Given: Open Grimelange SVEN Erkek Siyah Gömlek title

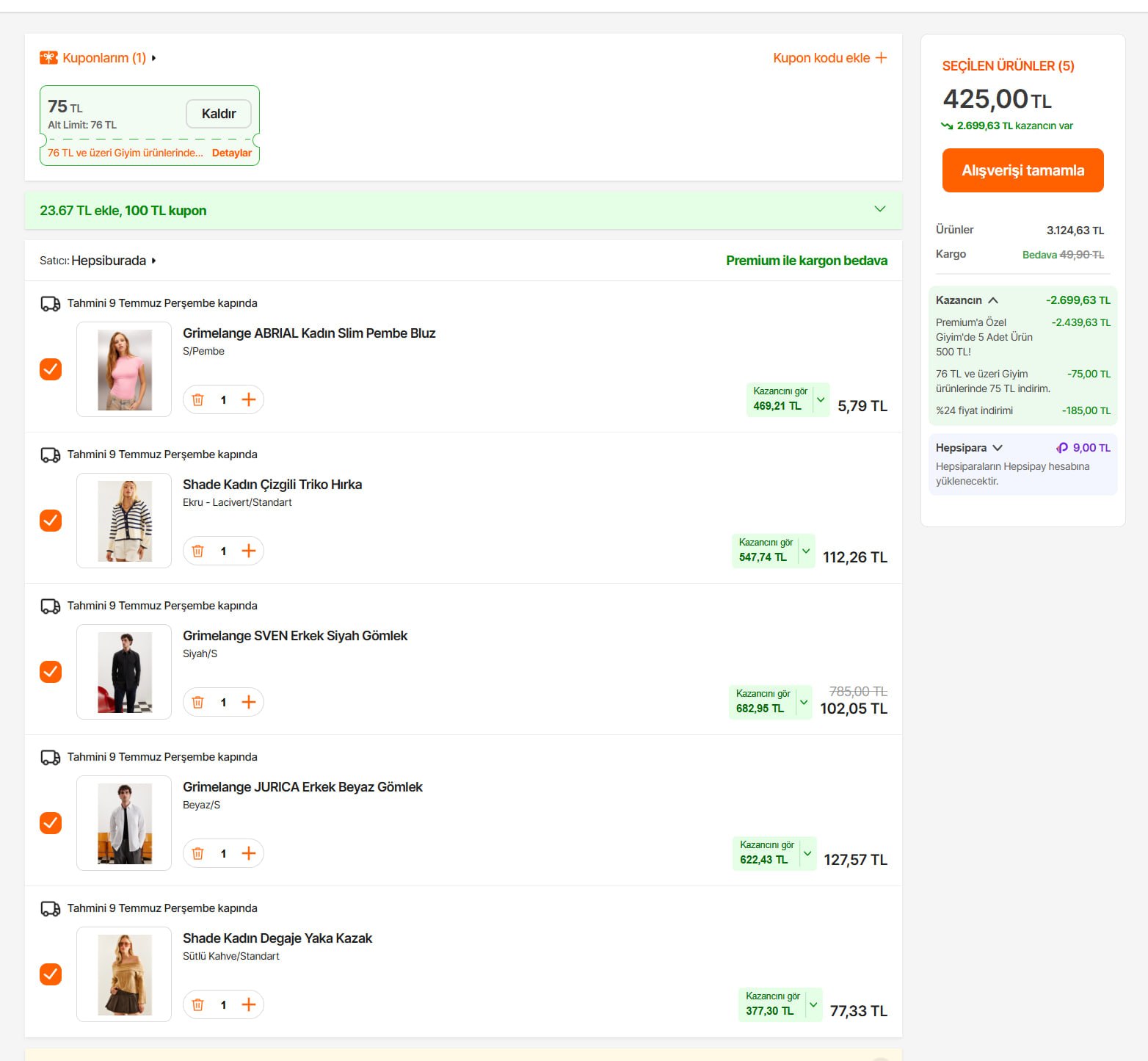Looking at the screenshot, I should 295,636.
